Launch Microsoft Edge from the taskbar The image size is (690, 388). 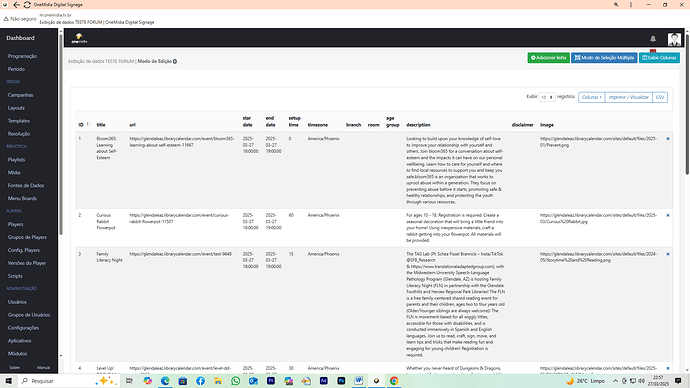coord(165,381)
